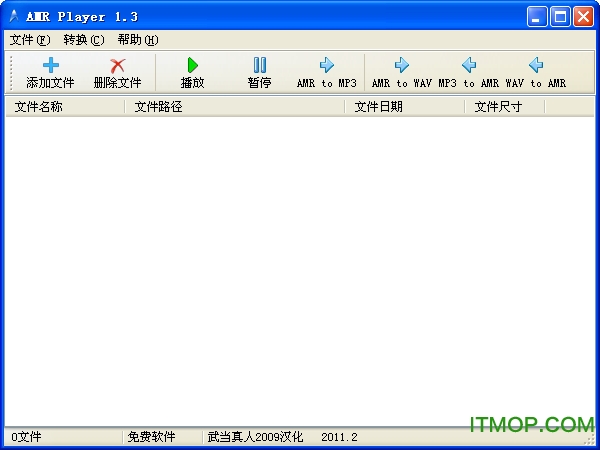Screen dimensions: 600x450
Task: Grab the toolbar gripper handle
Action: point(11,73)
